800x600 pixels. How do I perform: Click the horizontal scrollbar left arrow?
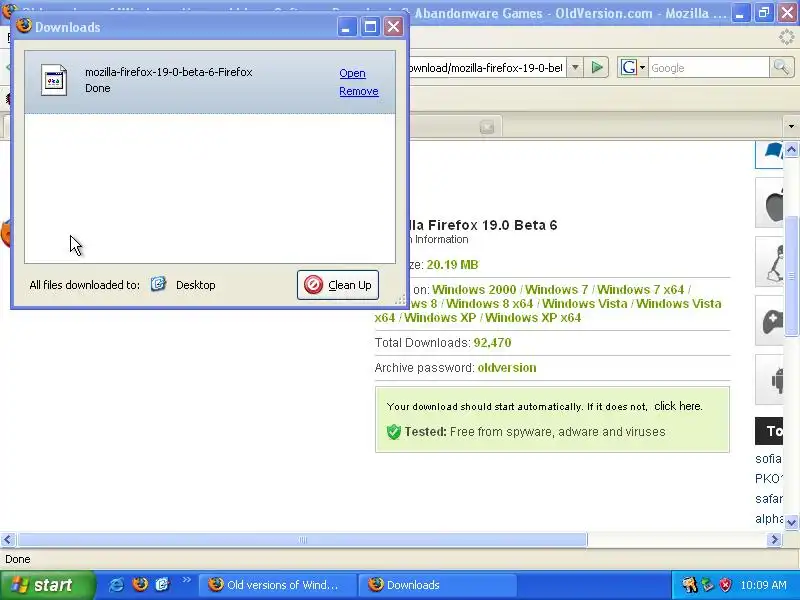7,539
